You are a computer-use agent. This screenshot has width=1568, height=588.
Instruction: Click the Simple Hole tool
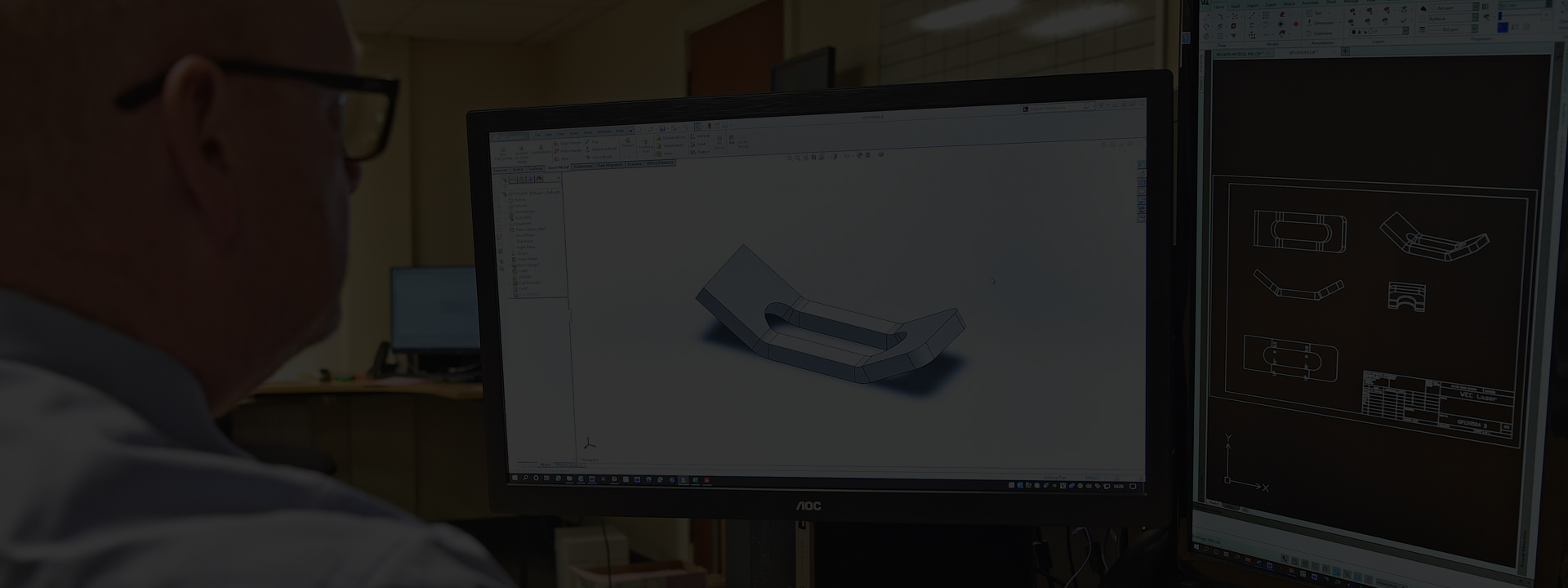pyautogui.click(x=670, y=145)
